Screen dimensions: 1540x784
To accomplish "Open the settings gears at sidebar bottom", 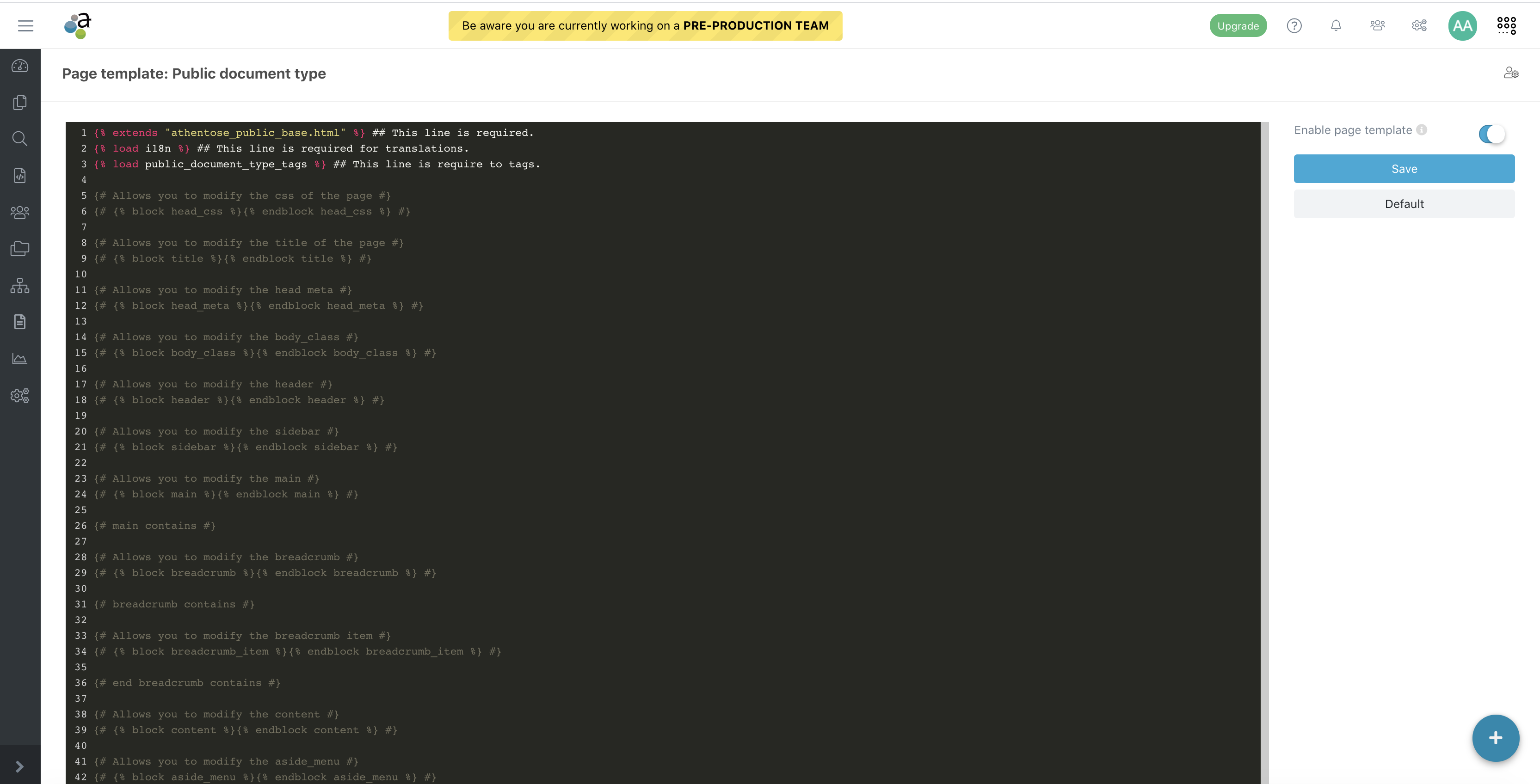I will (20, 395).
